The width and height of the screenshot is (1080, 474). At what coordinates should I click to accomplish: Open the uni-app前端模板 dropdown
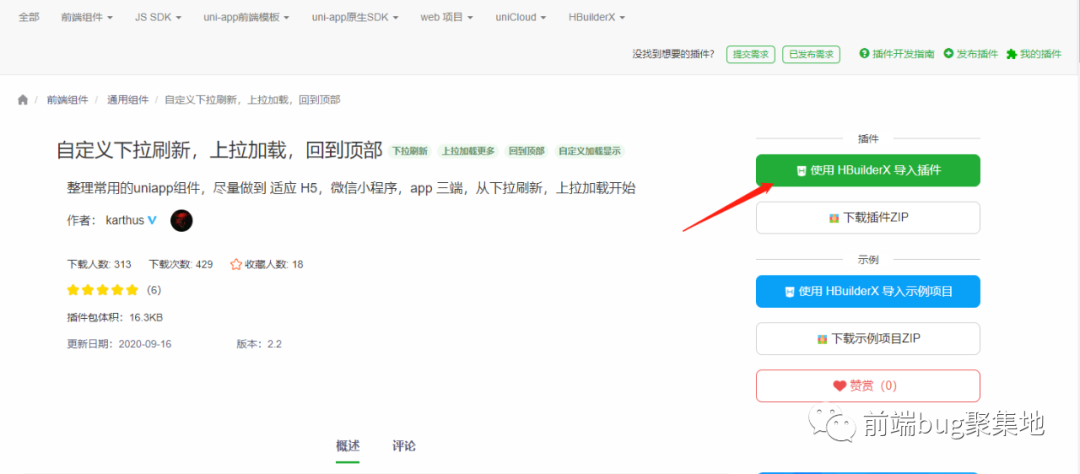tap(246, 17)
